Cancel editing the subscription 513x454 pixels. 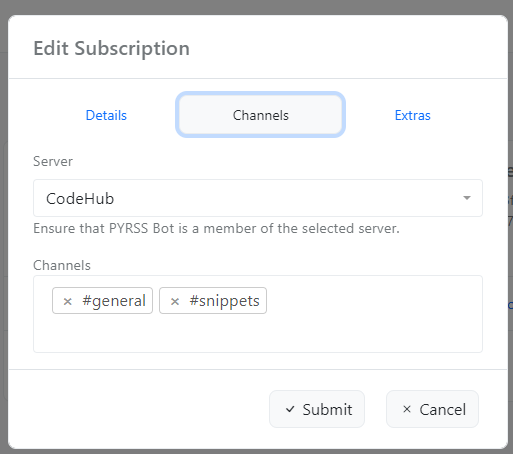click(432, 409)
